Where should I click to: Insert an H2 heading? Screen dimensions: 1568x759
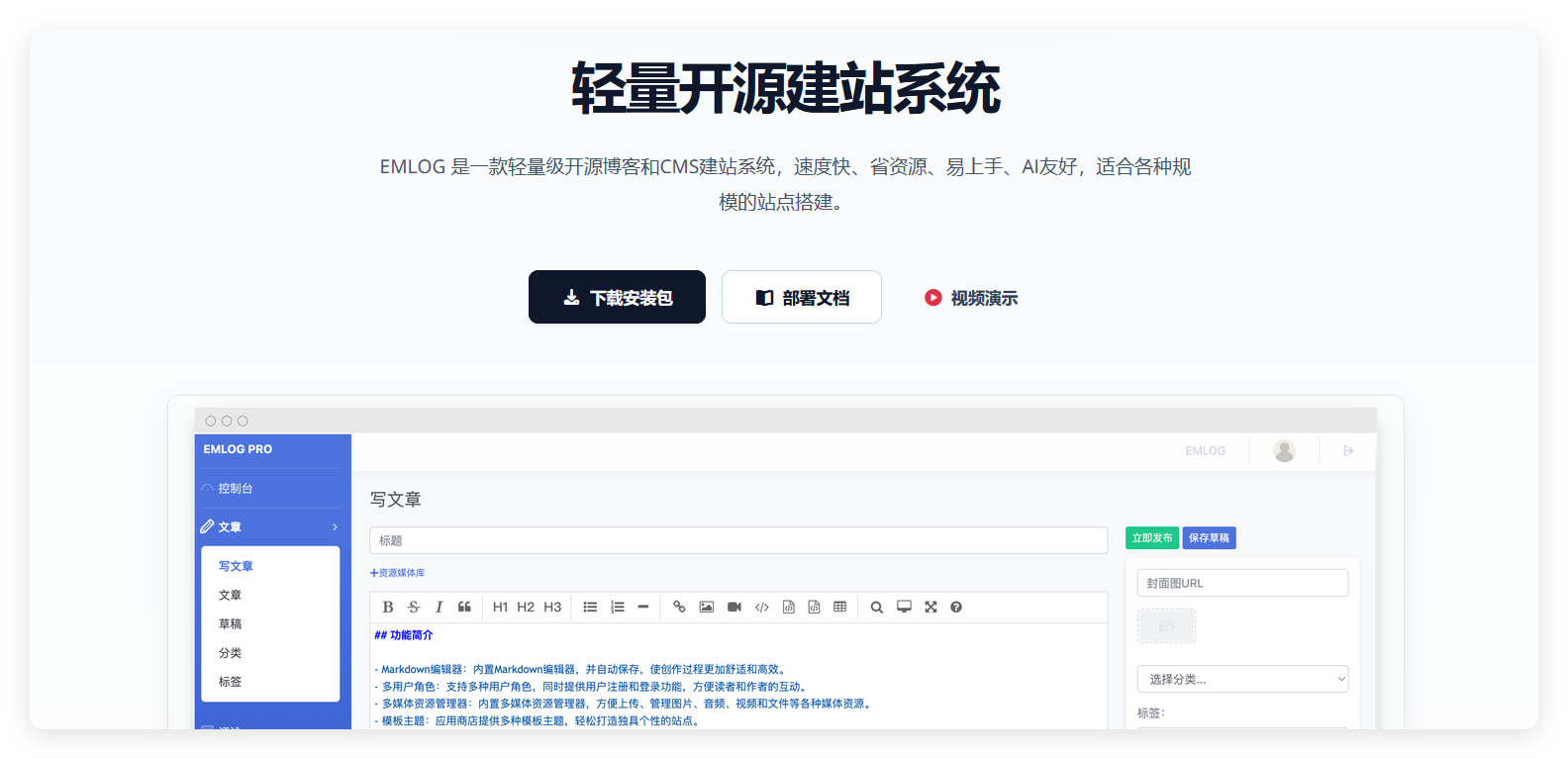tap(526, 607)
